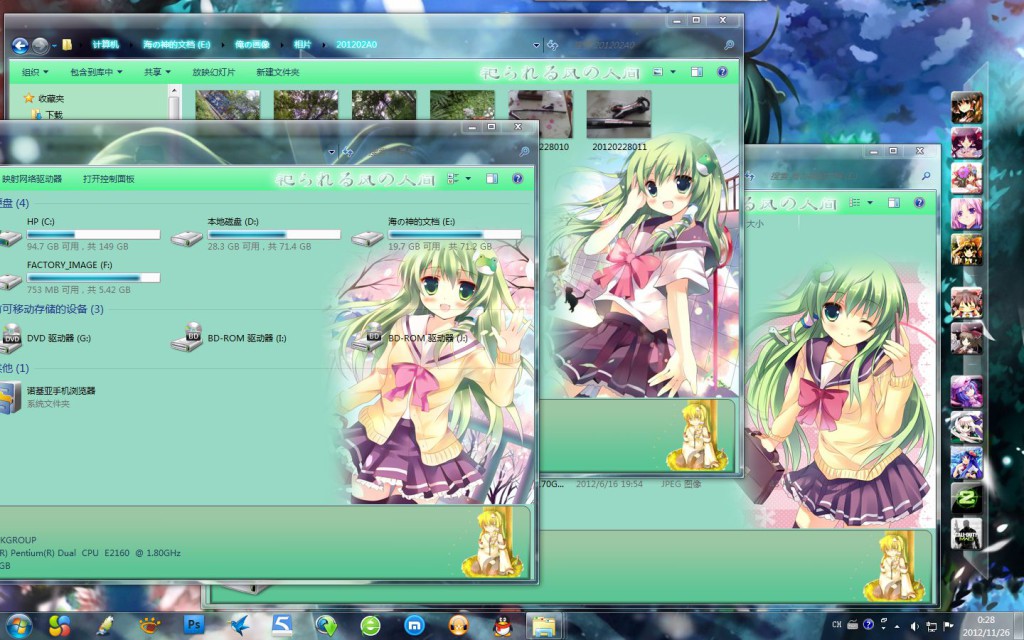Expand the address bar history in 201202A0 window
Viewport: 1024px width, 640px height.
click(x=536, y=45)
